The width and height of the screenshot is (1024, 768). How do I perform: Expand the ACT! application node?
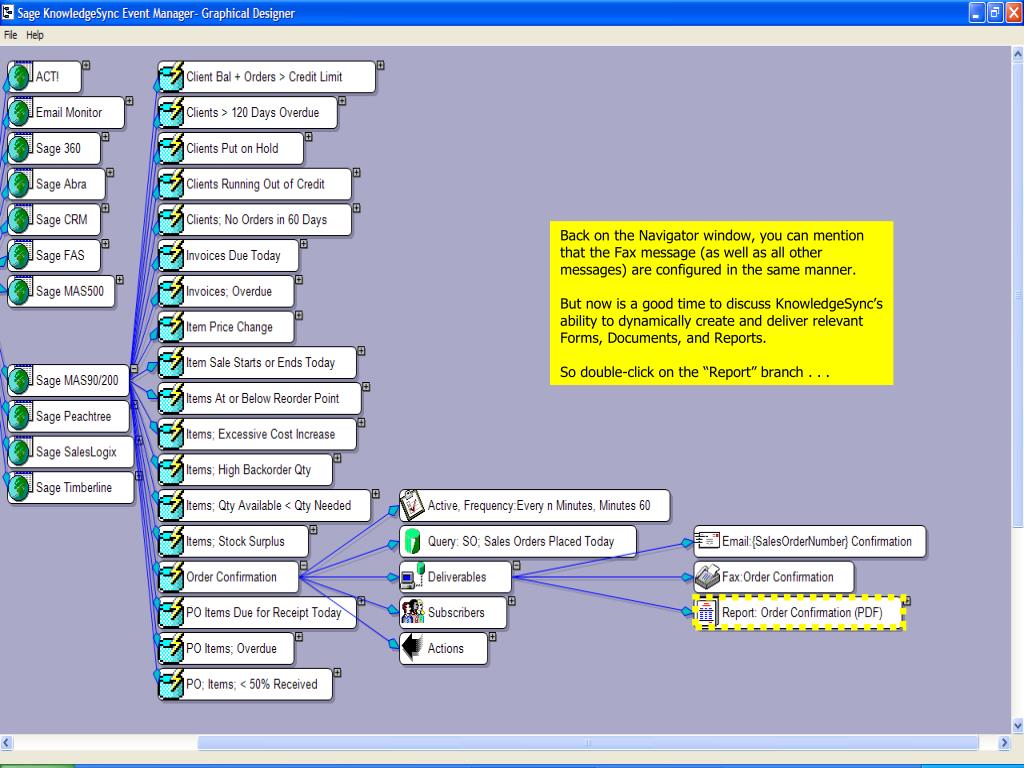(x=86, y=65)
